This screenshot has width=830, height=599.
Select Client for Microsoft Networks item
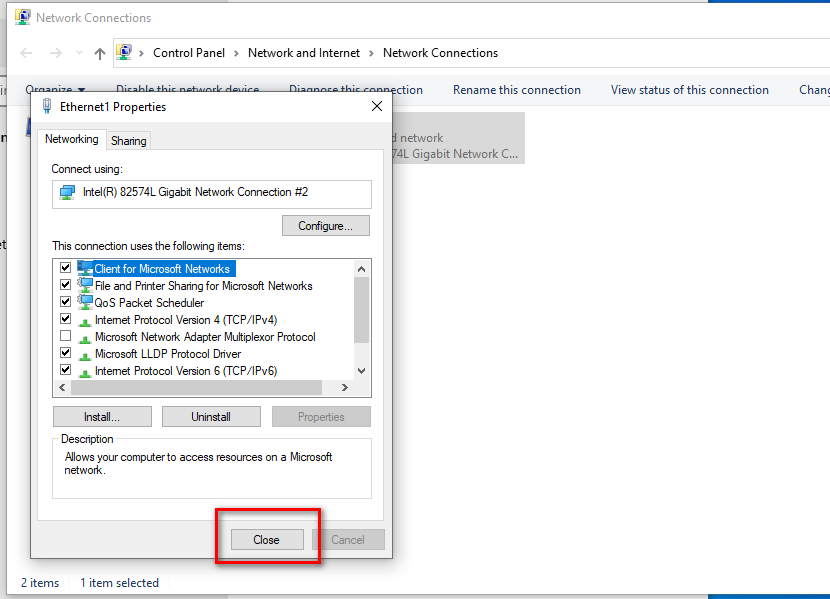tap(162, 269)
